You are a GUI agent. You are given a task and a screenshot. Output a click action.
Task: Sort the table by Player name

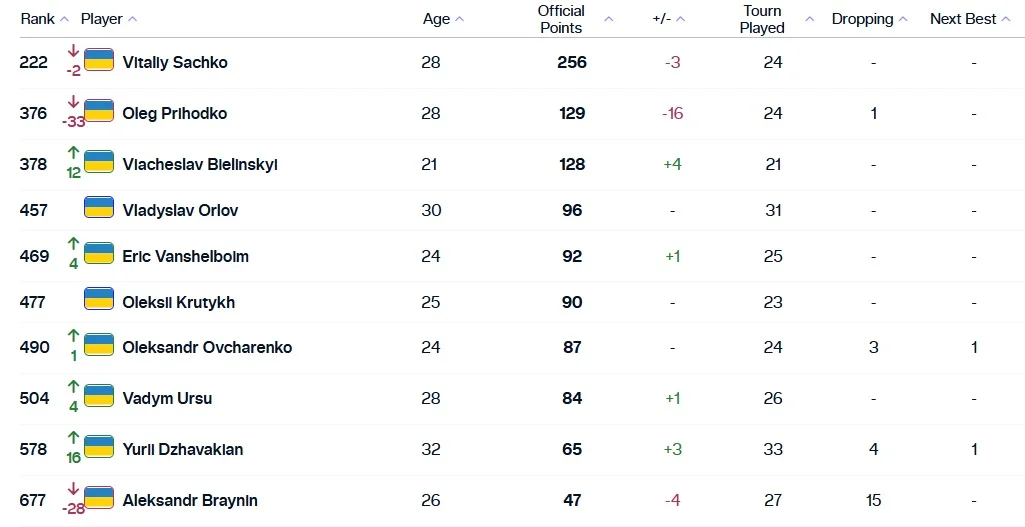click(132, 19)
